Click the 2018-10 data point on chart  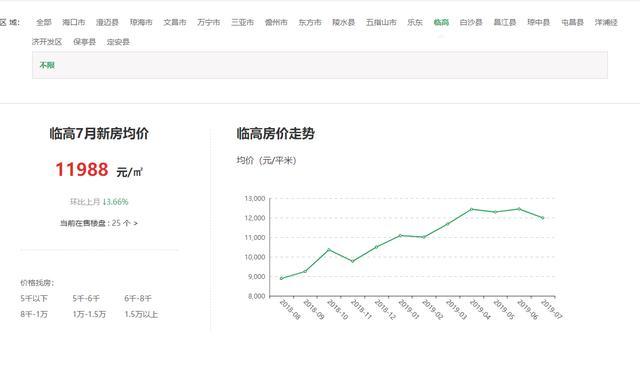[329, 250]
